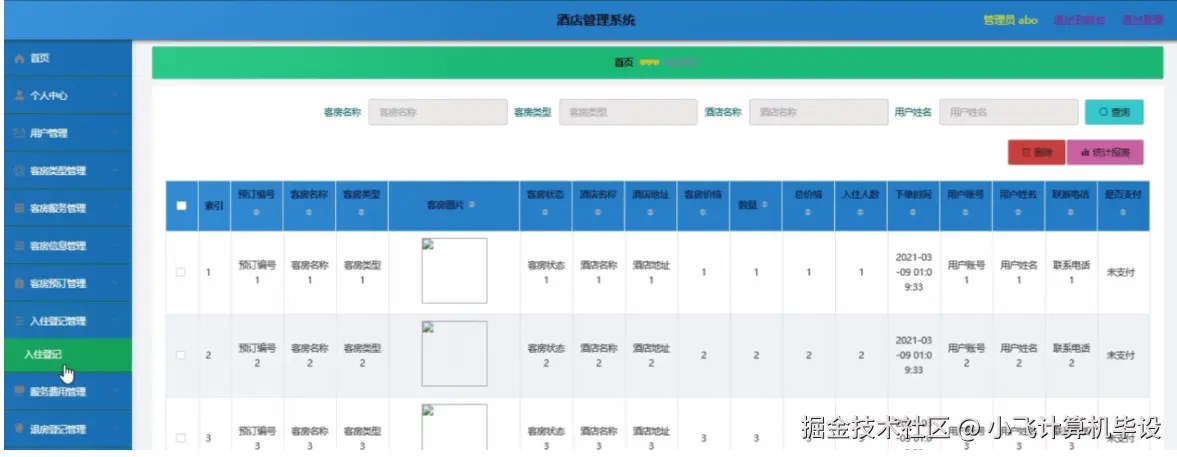Screen dimensions: 1177x457
Task: Sort by 预订编号 column sort icon
Action: pyautogui.click(x=257, y=213)
